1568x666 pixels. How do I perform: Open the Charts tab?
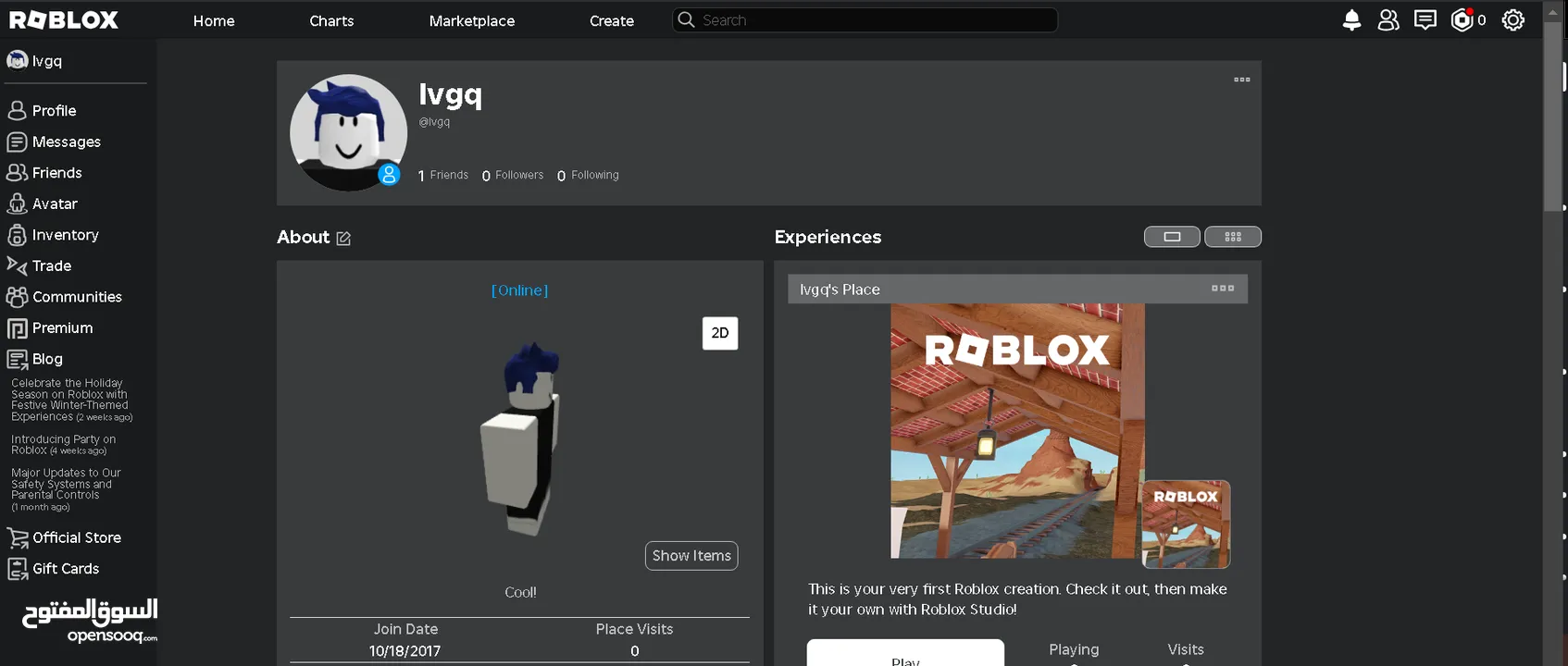pos(331,20)
